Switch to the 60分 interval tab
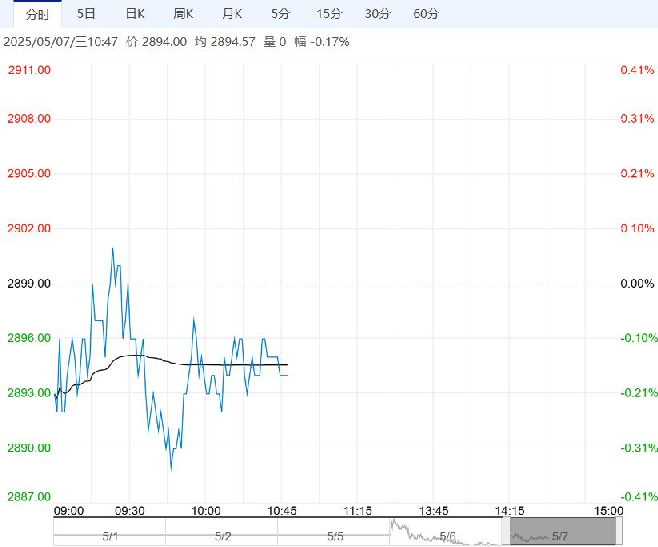This screenshot has width=658, height=547. pyautogui.click(x=426, y=14)
